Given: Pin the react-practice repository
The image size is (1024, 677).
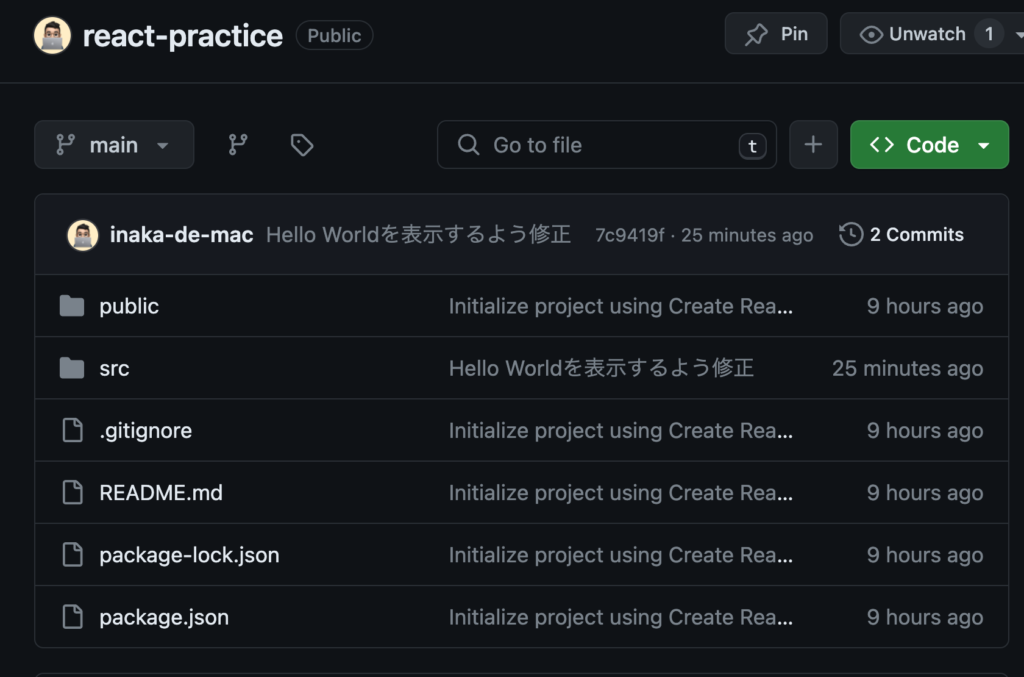Looking at the screenshot, I should [x=776, y=33].
